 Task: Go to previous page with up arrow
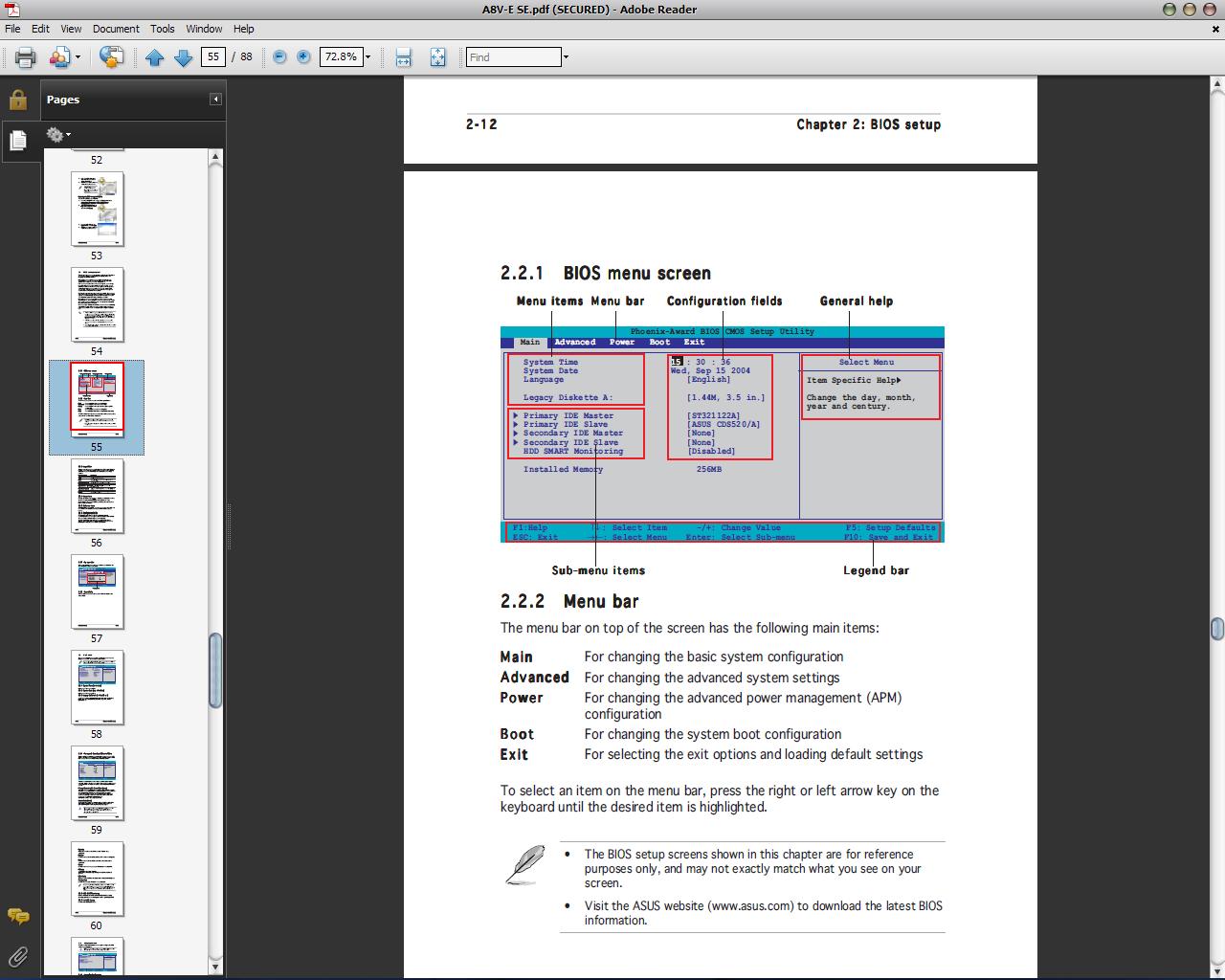154,57
